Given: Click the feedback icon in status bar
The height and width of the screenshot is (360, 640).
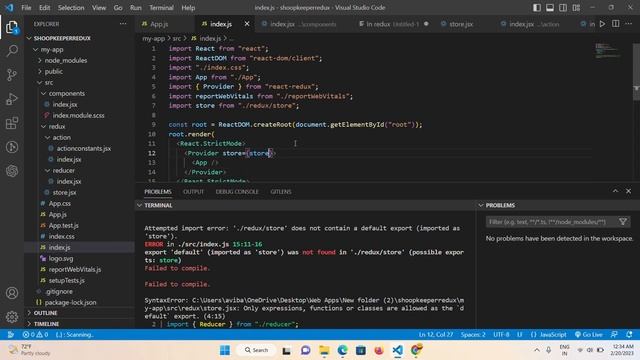Looking at the screenshot, I should pos(614,334).
